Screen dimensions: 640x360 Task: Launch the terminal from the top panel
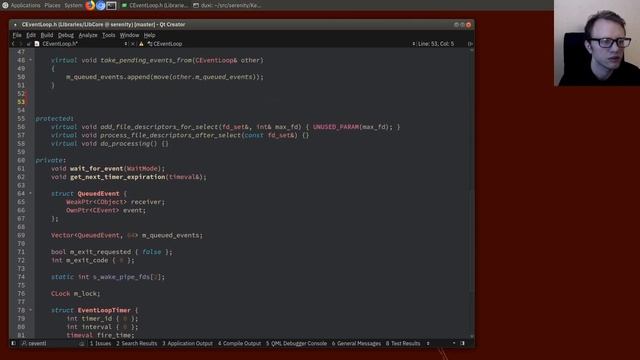tap(111, 5)
